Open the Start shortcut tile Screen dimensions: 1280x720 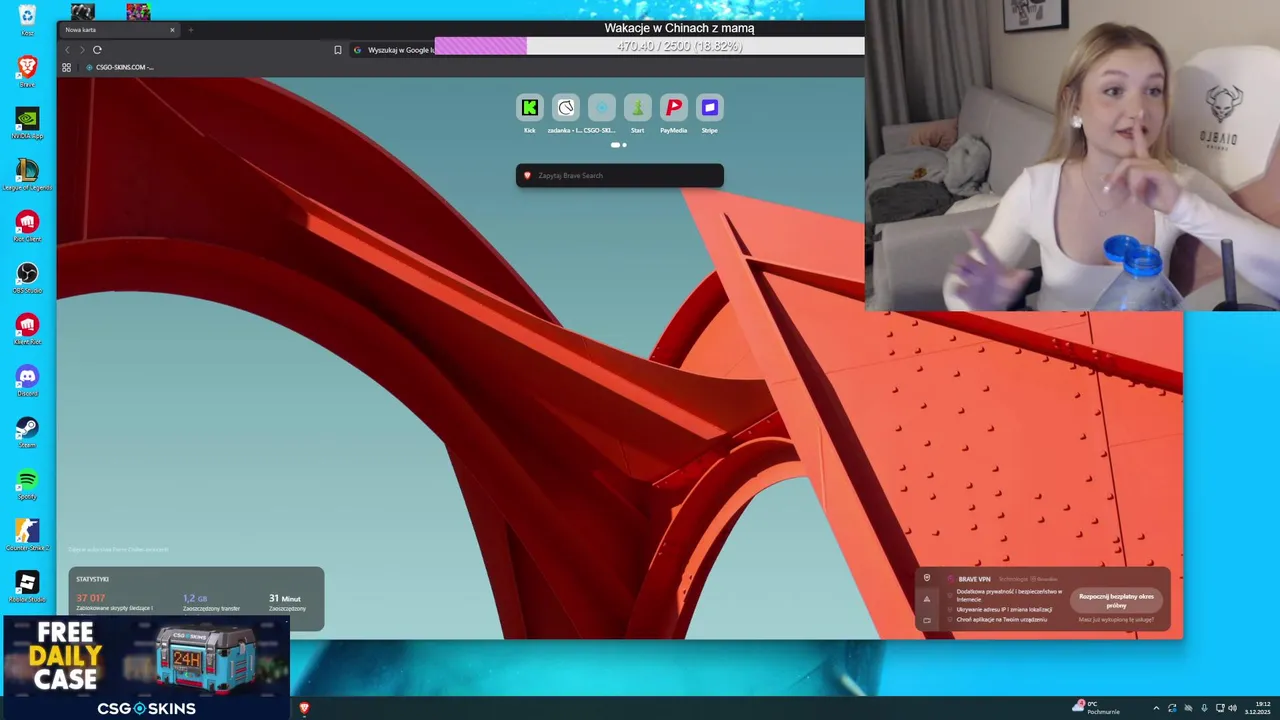coord(637,108)
